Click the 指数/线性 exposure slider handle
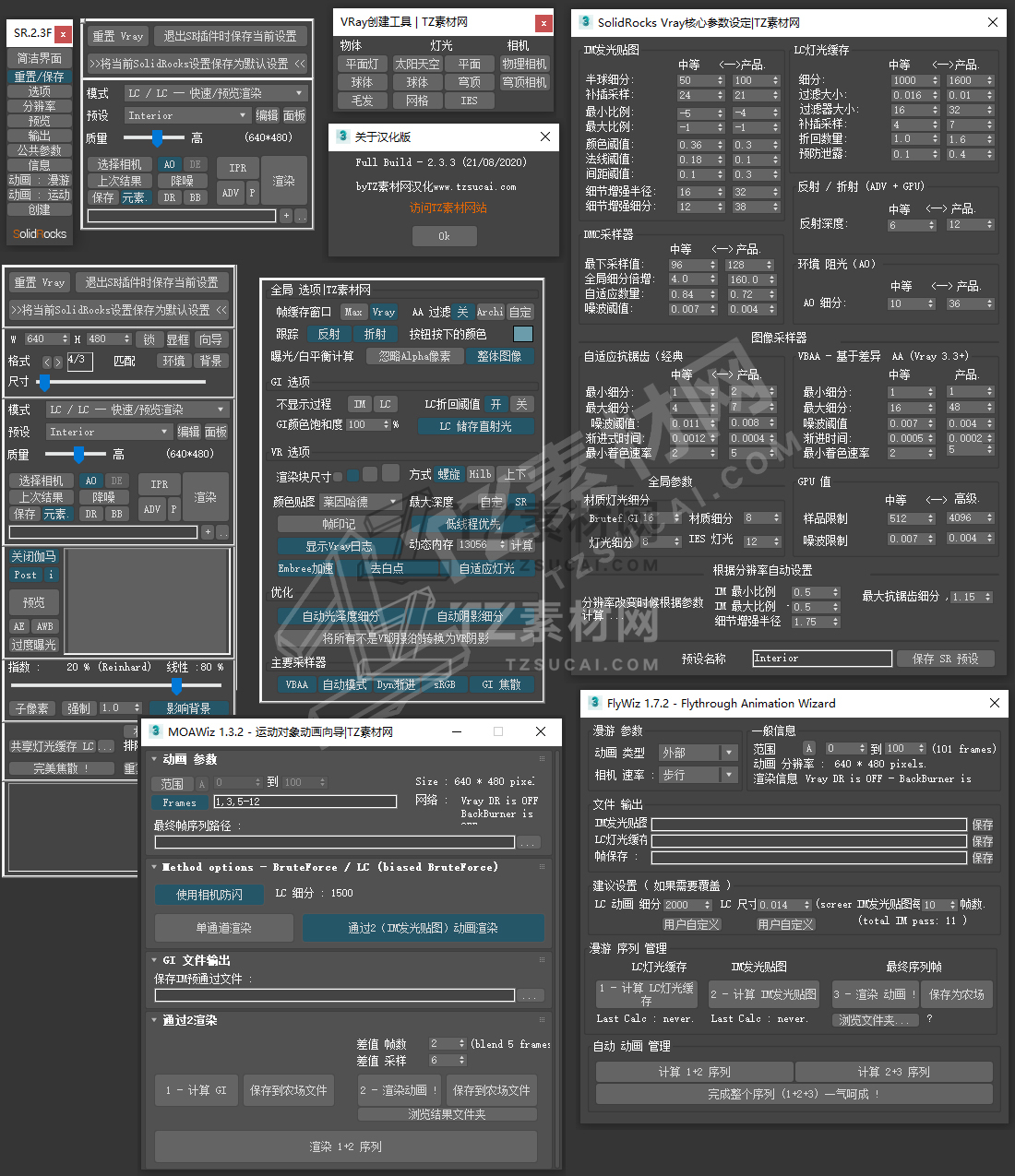This screenshot has height=1176, width=1015. 176,685
